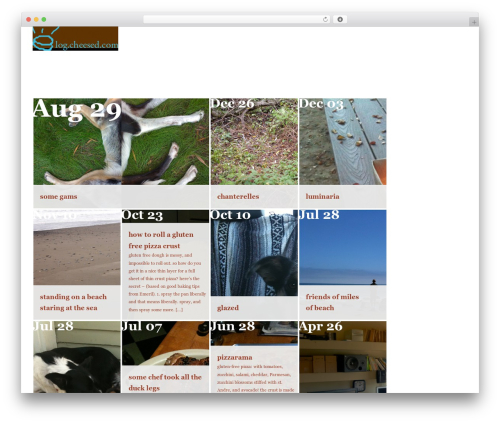500x423 pixels.
Task: Click the yellow minimize window button
Action: click(x=36, y=19)
